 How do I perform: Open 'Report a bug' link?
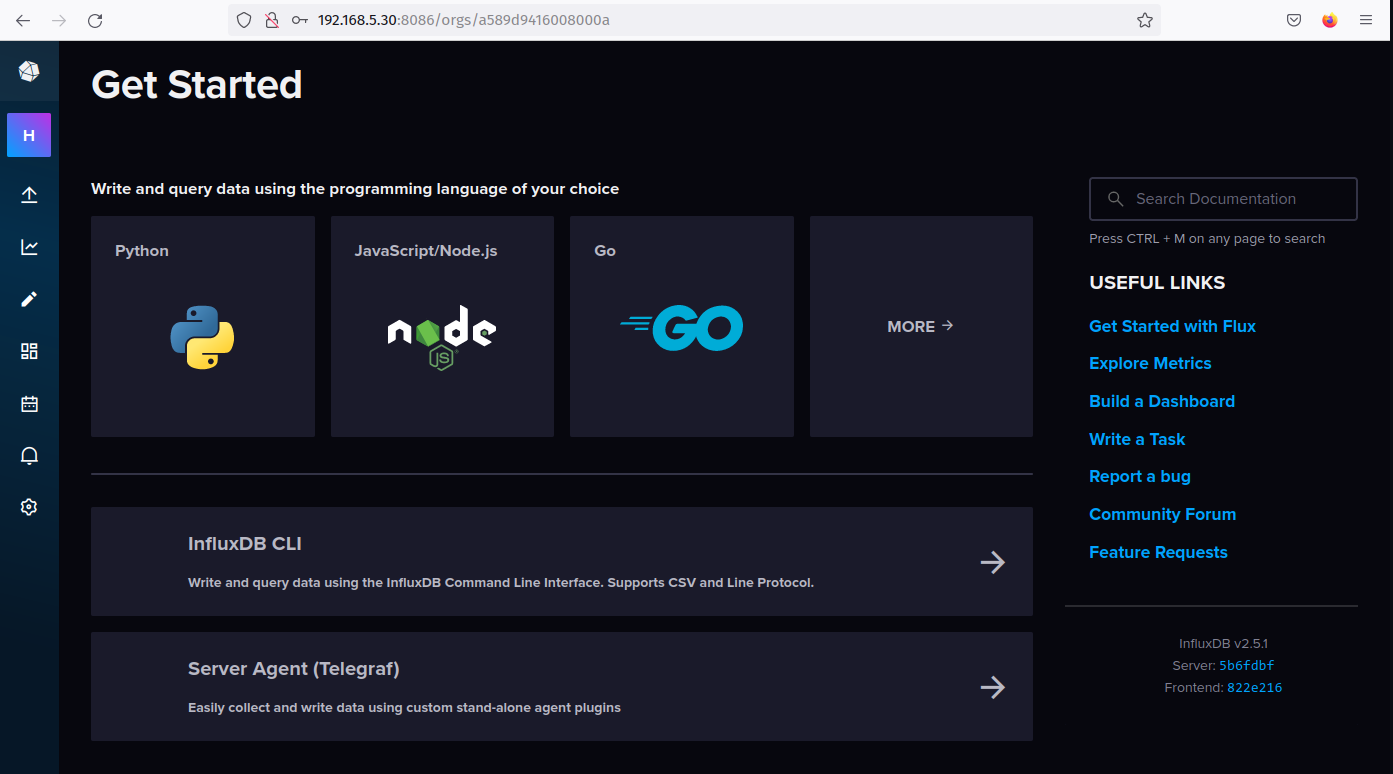tap(1140, 476)
